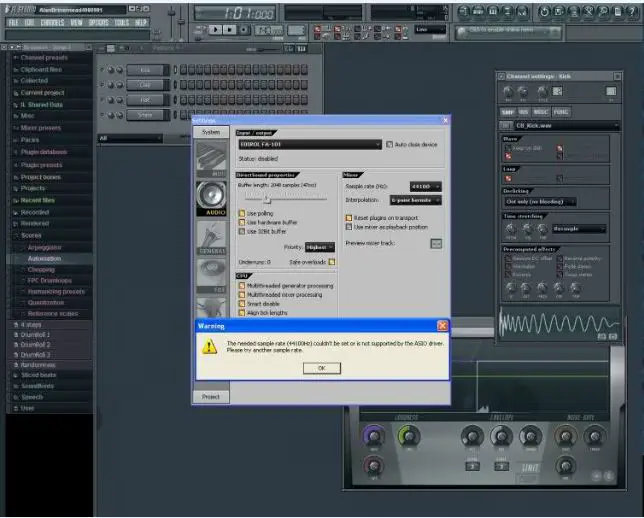Image resolution: width=644 pixels, height=518 pixels.
Task: Click the Preview mixer track selector box
Action: click(x=436, y=243)
